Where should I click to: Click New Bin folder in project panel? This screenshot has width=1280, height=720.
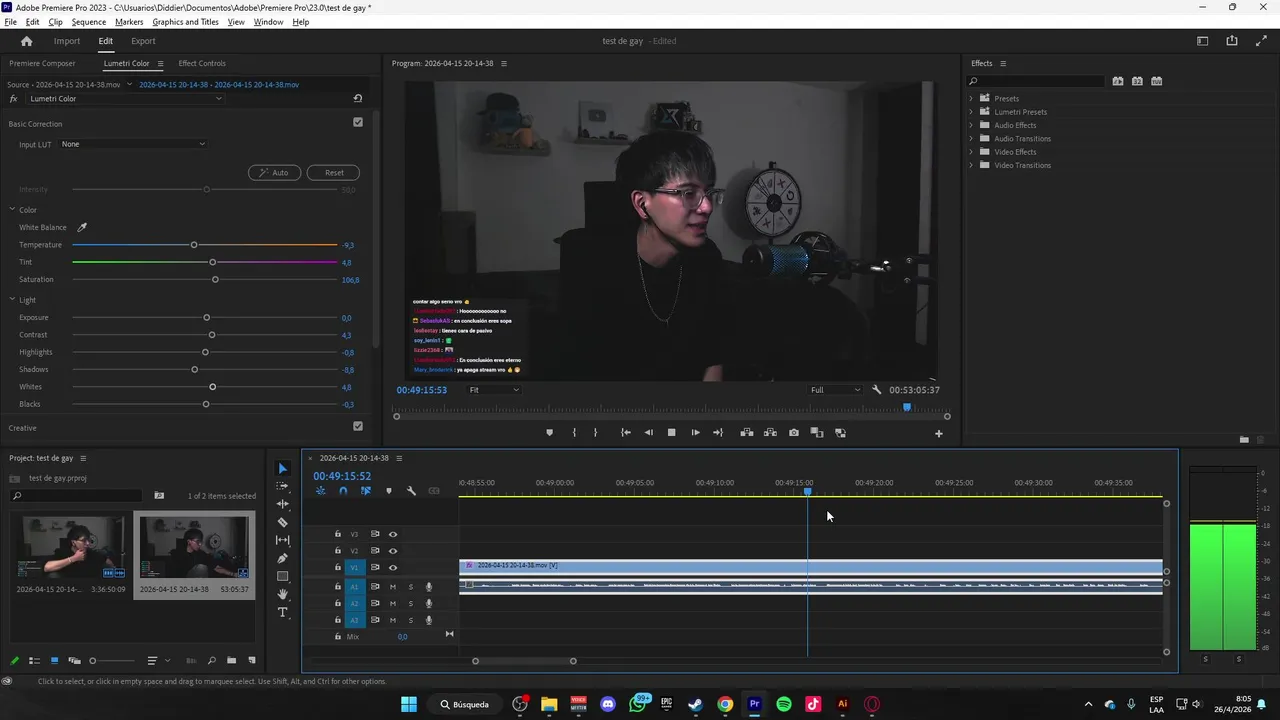tap(231, 661)
